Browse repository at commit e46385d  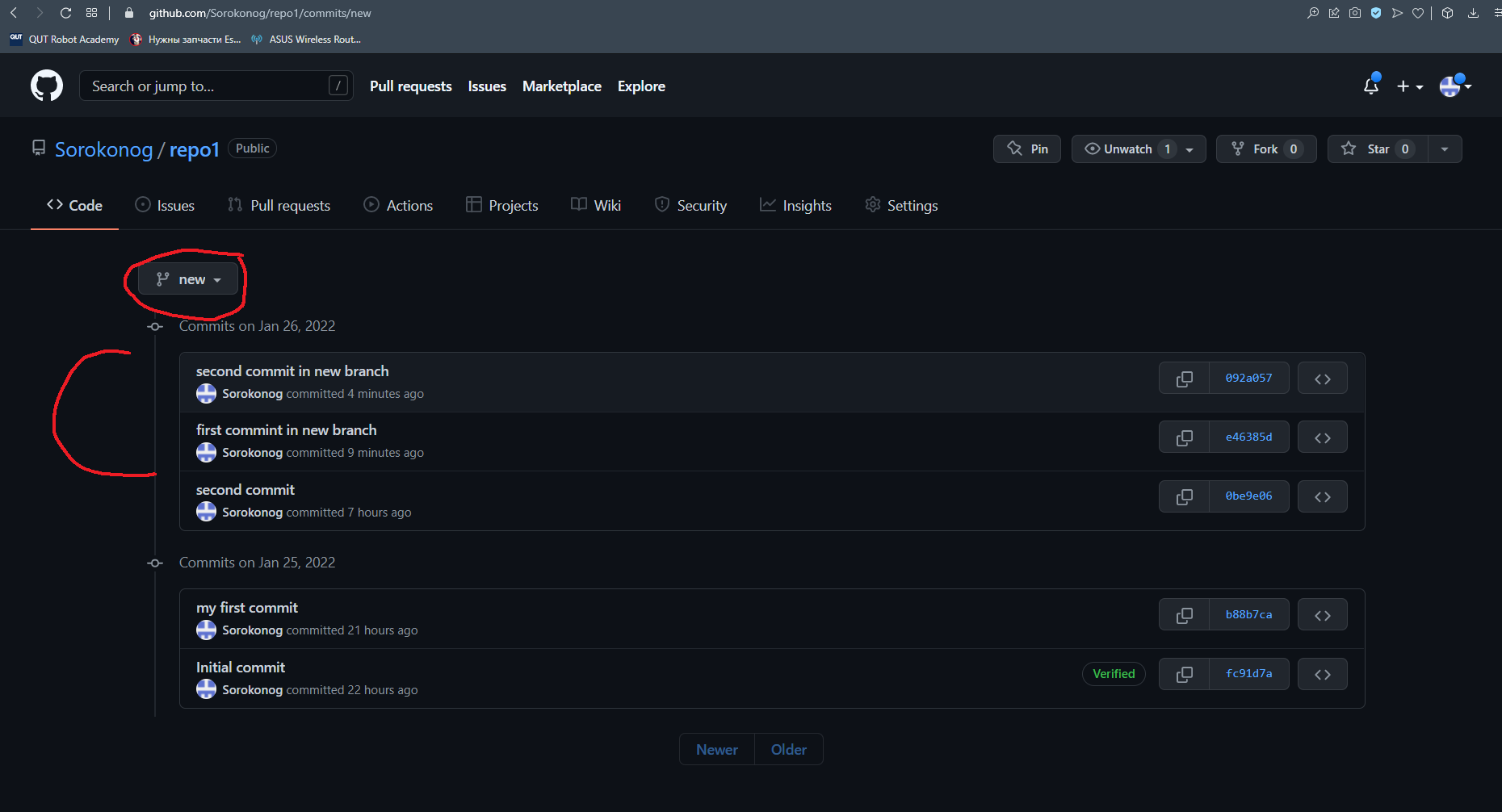[x=1322, y=437]
